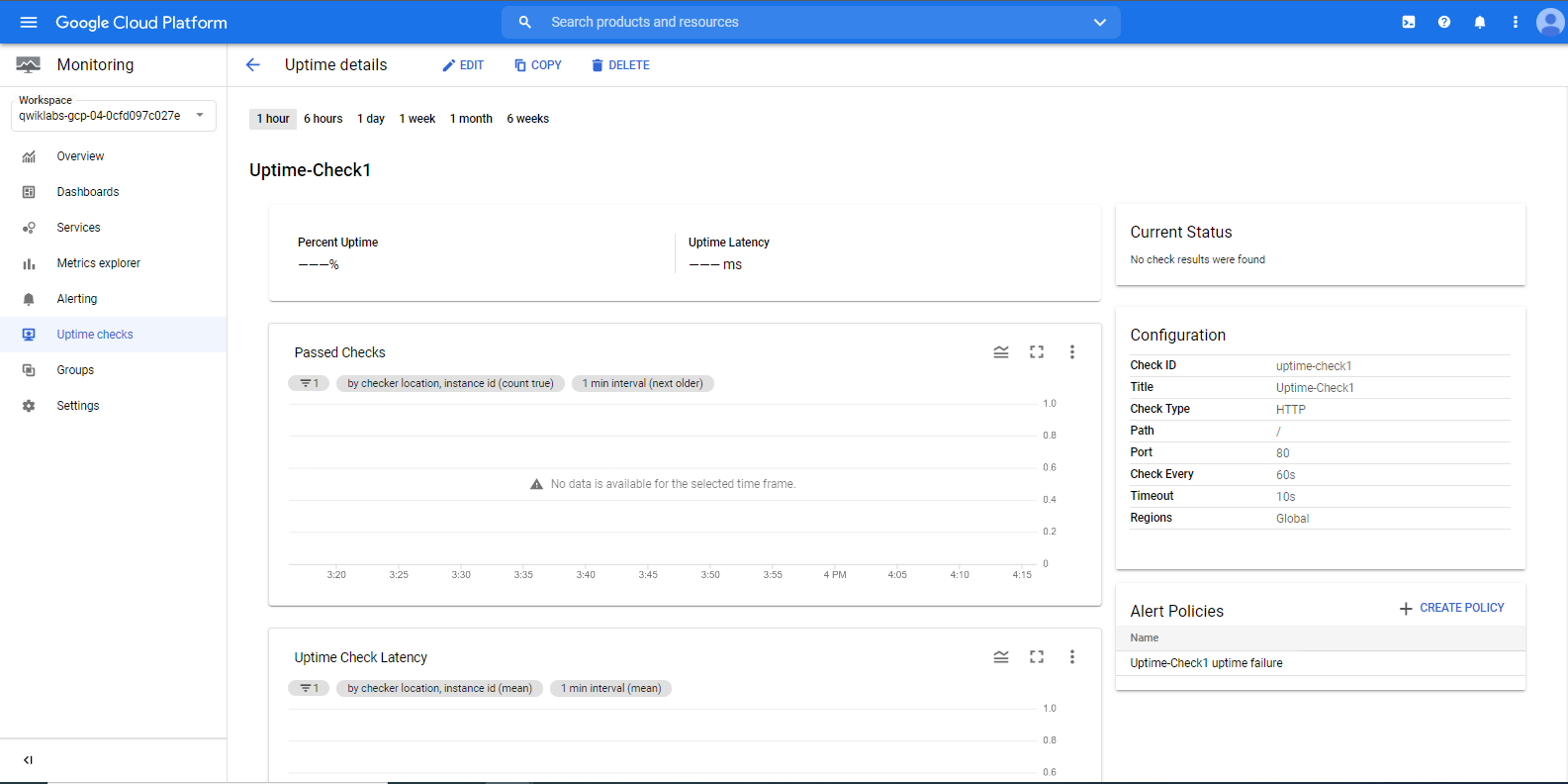Click the 'Global' Regions value
1568x784 pixels.
coord(1292,519)
